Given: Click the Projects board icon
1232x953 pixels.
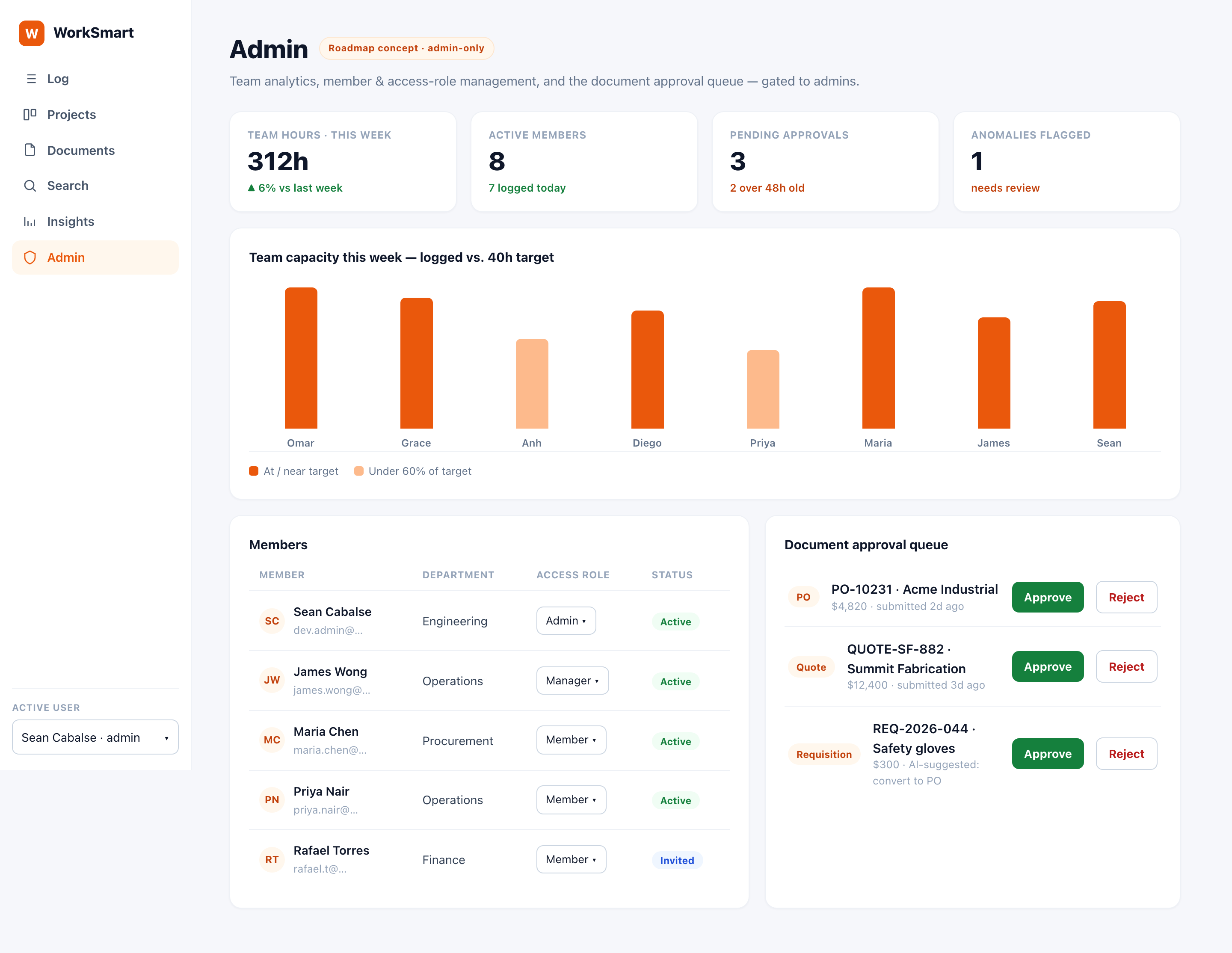Looking at the screenshot, I should click(x=30, y=115).
